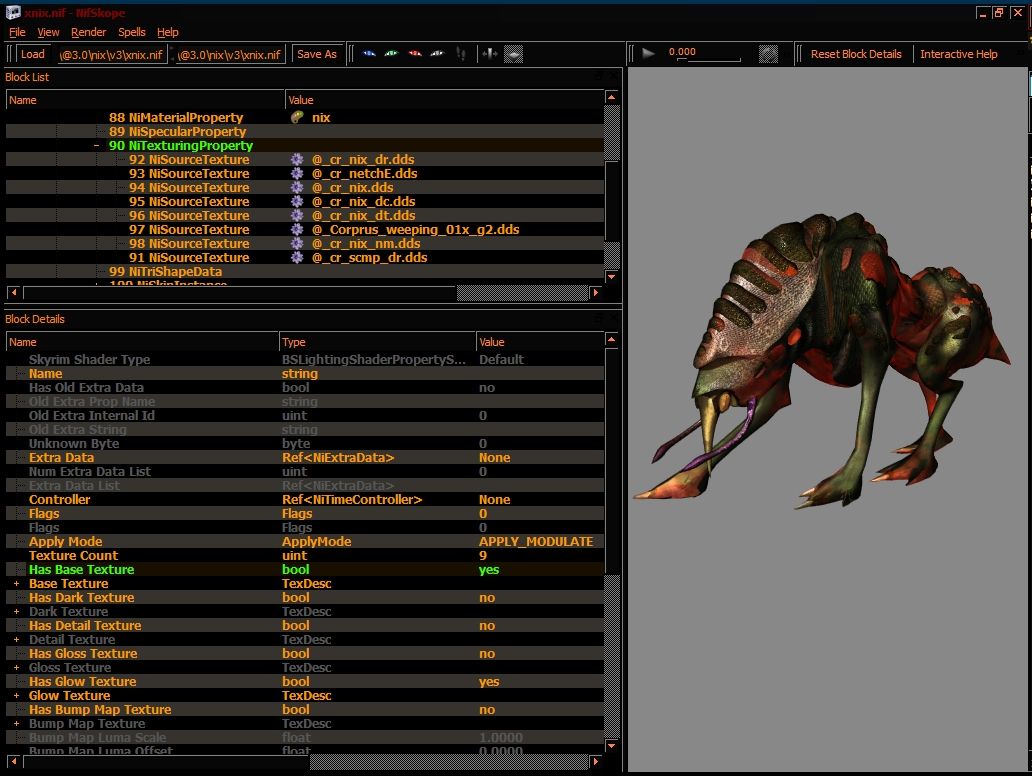Collapse the 90 NiTexturingProperty node

click(x=97, y=145)
